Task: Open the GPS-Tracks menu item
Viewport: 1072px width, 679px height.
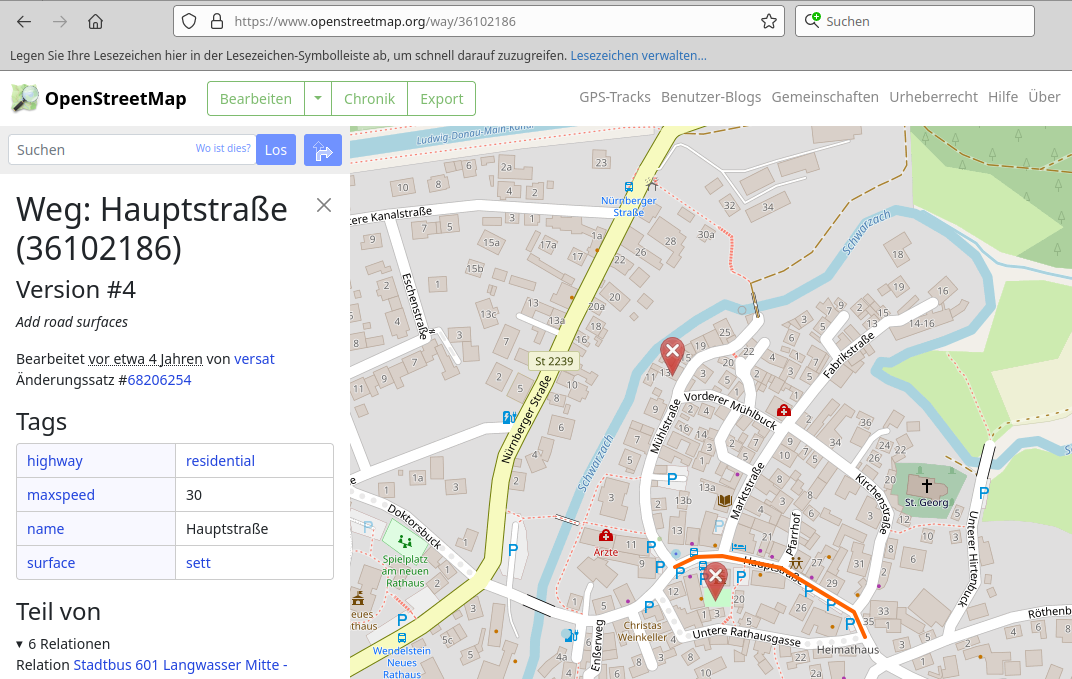Action: (x=614, y=97)
